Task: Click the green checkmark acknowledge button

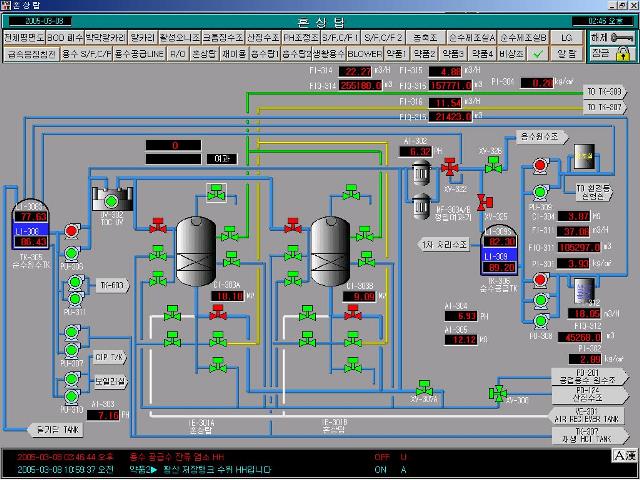Action: [538, 53]
